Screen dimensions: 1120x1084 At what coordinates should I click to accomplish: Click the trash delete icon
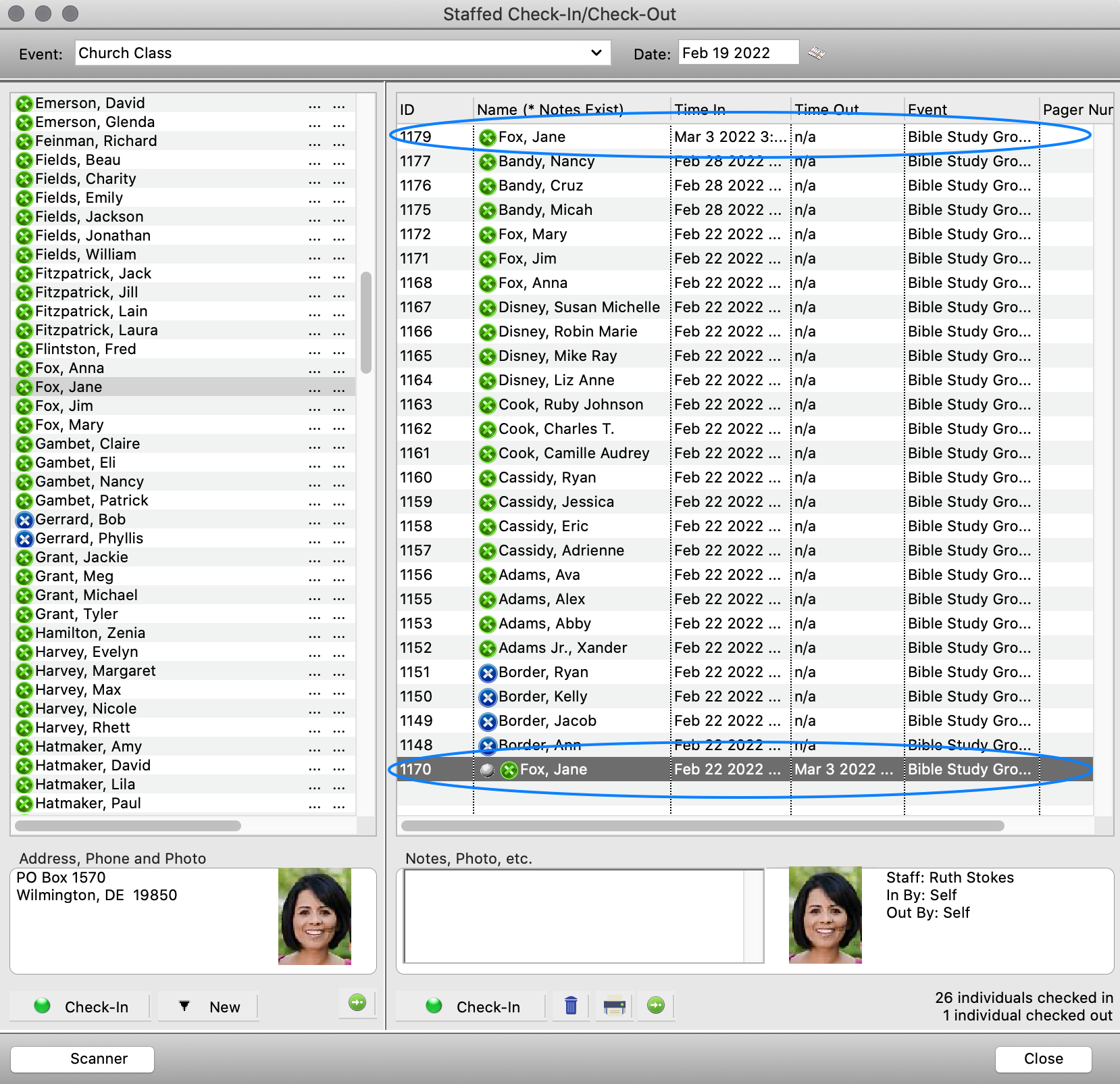point(571,1006)
